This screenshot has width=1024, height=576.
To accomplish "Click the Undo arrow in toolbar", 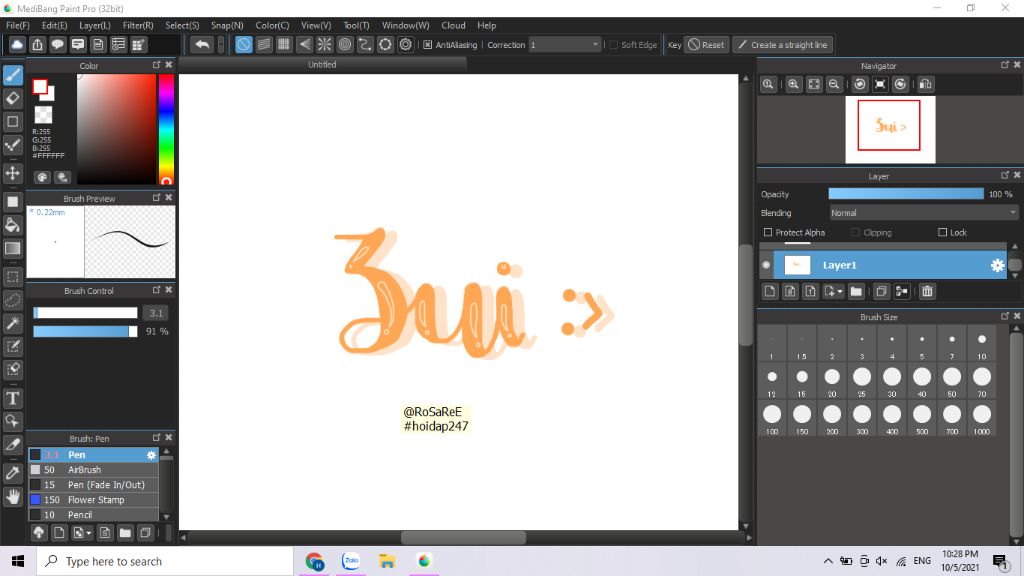I will pyautogui.click(x=202, y=44).
